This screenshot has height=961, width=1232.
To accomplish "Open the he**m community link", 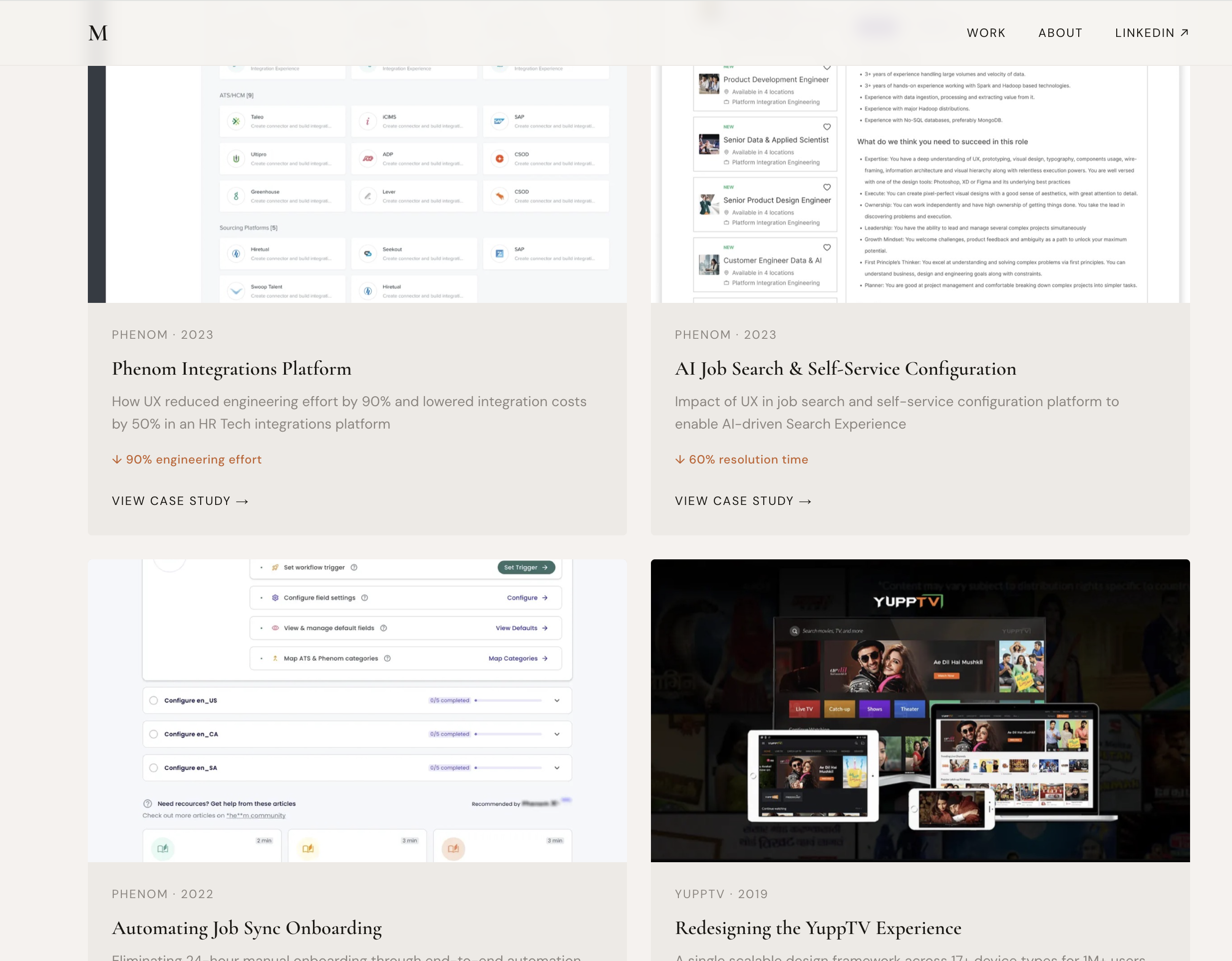I will click(x=256, y=815).
